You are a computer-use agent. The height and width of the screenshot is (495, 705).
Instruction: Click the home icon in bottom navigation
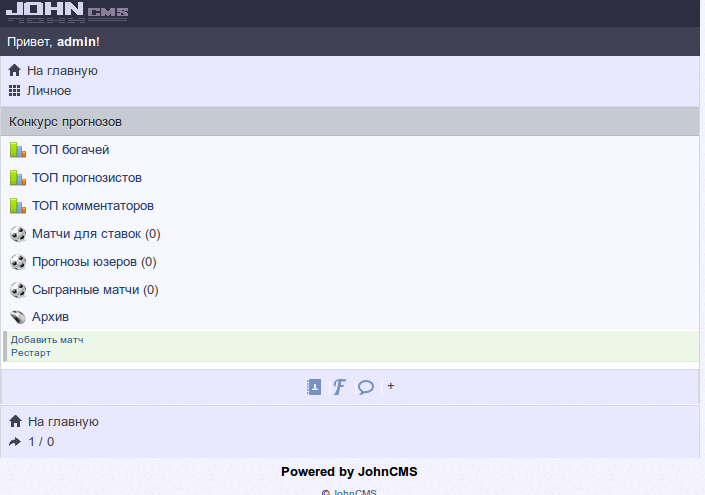15,422
